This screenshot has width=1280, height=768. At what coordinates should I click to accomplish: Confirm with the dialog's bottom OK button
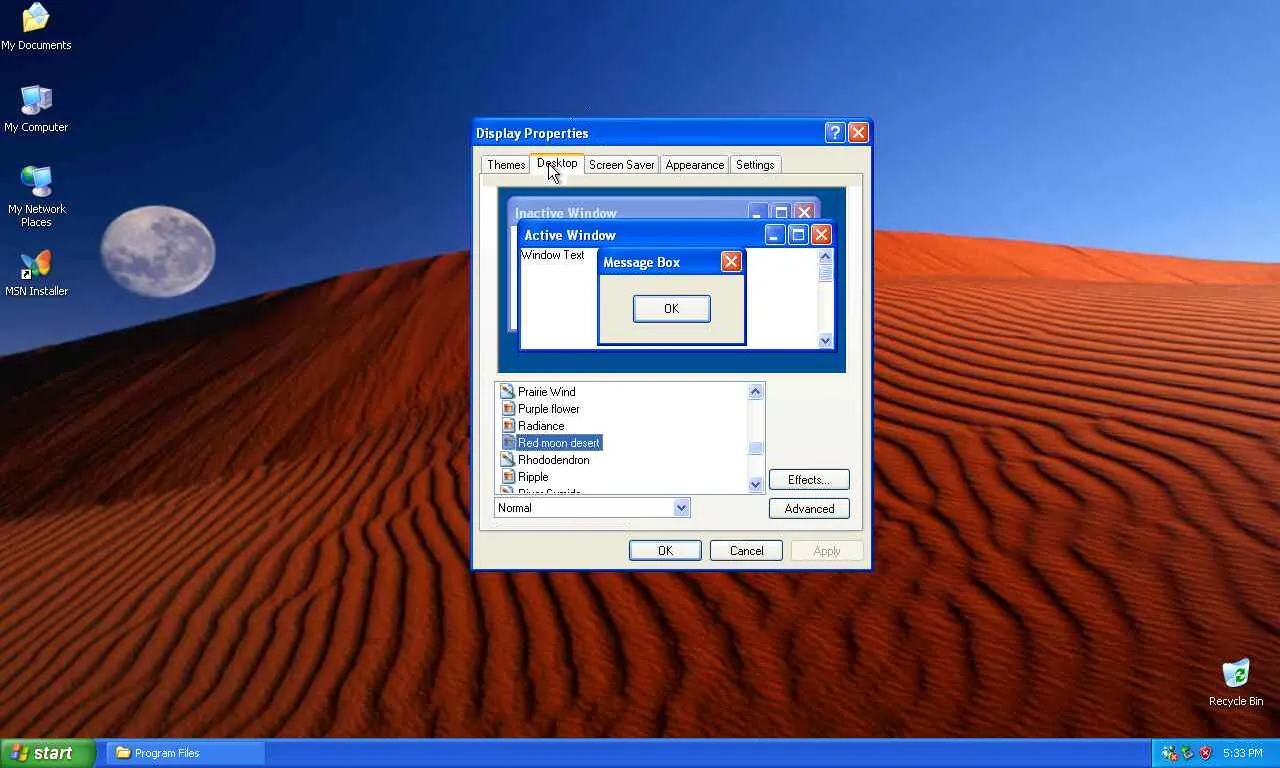[665, 551]
